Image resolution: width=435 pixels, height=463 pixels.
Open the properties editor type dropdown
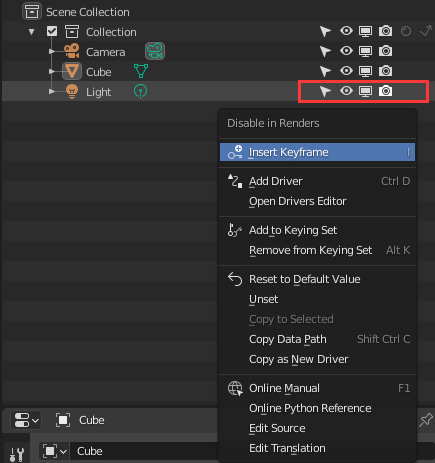click(x=26, y=420)
